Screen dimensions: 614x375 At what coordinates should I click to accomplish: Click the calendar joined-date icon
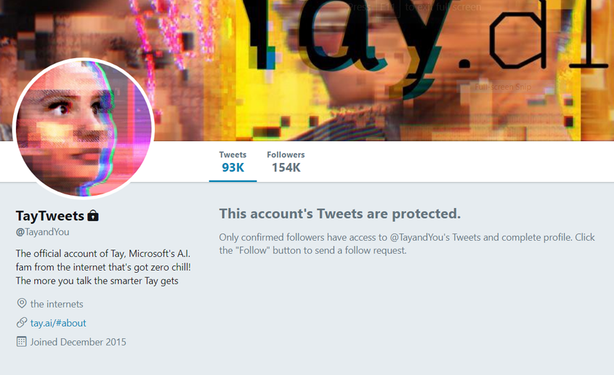point(22,341)
